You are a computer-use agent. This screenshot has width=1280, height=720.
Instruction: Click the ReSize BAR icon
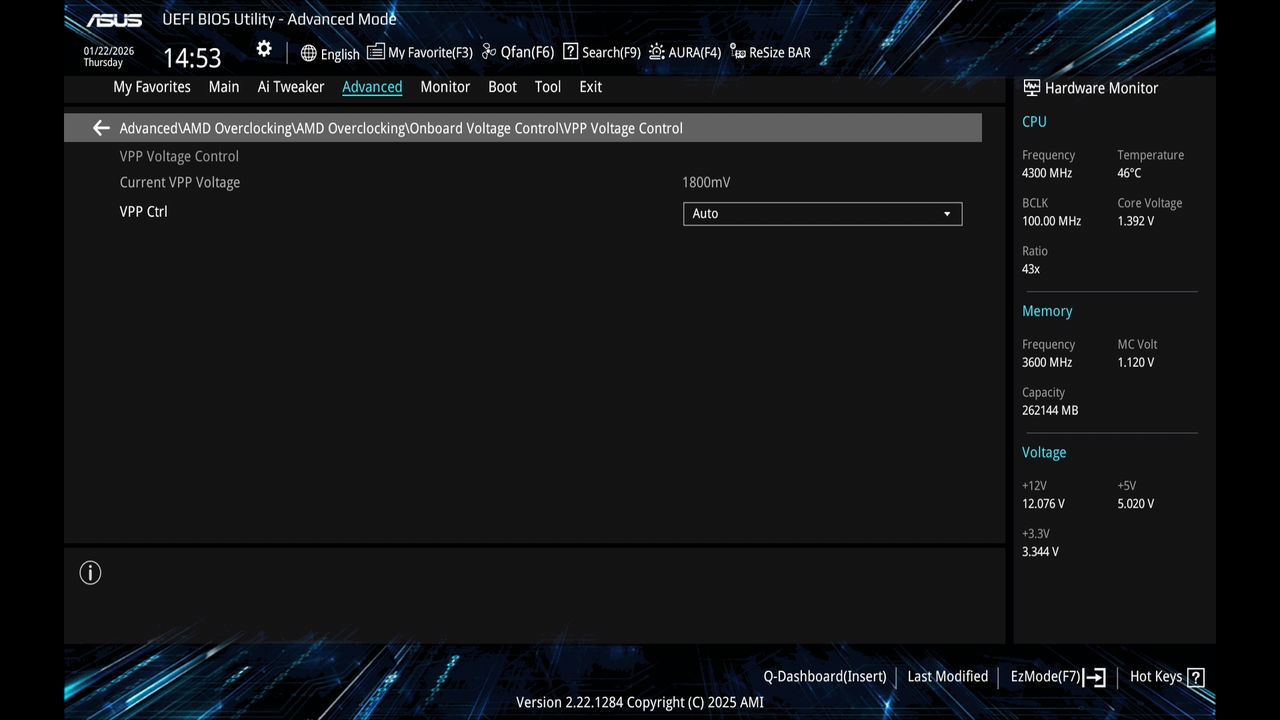pyautogui.click(x=736, y=53)
